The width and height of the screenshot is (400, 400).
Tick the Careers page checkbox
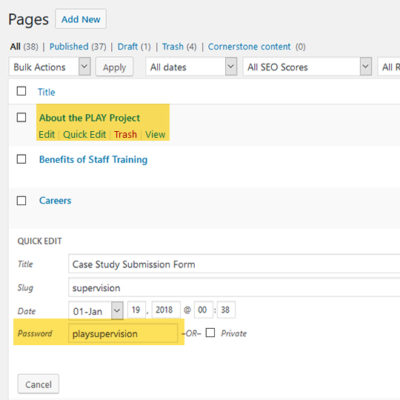coord(21,200)
